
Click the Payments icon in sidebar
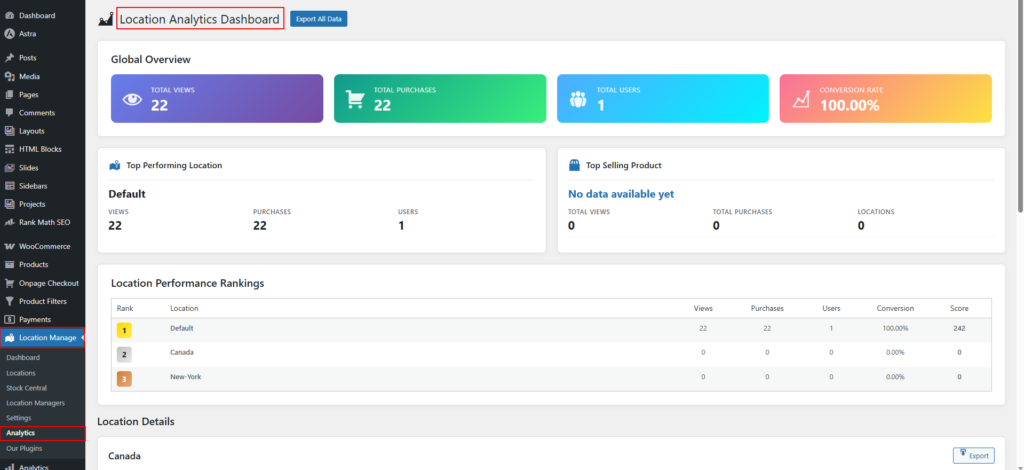(x=9, y=319)
